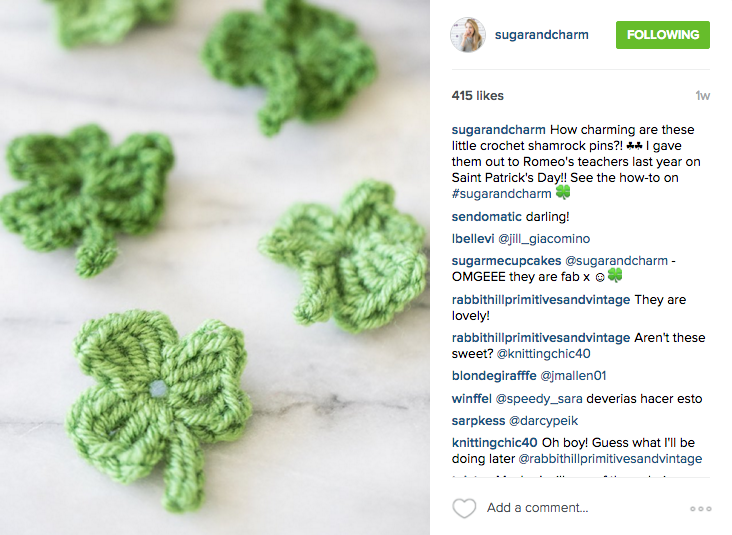
Task: Click the Add a comment field
Action: click(537, 507)
